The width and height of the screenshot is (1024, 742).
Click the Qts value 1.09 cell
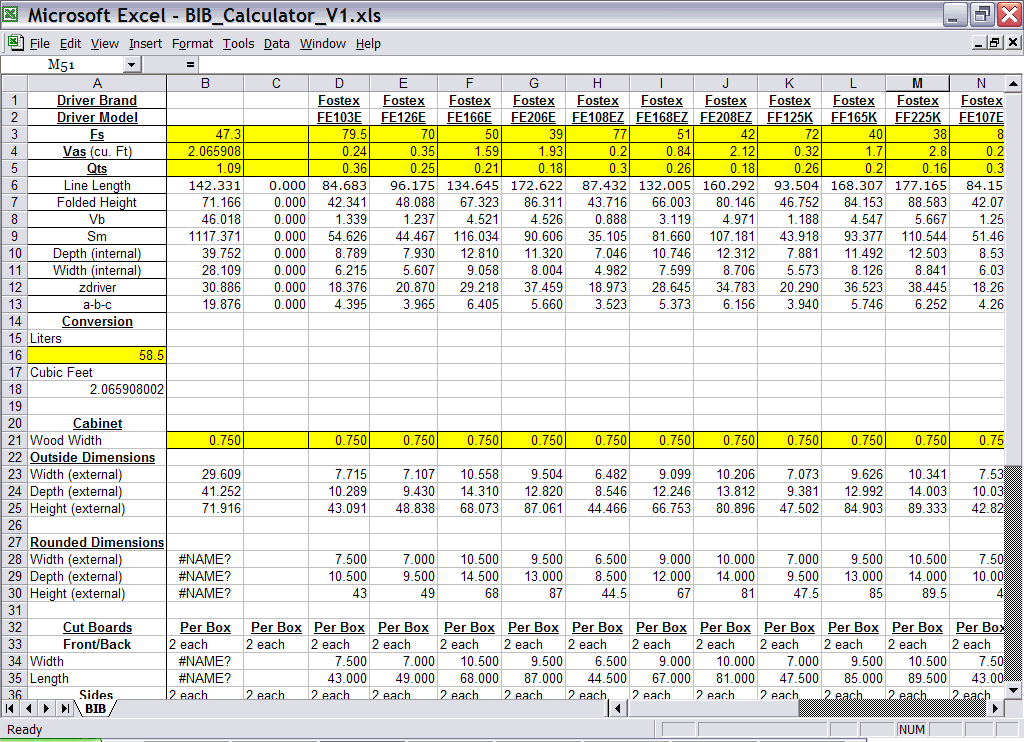[205, 169]
